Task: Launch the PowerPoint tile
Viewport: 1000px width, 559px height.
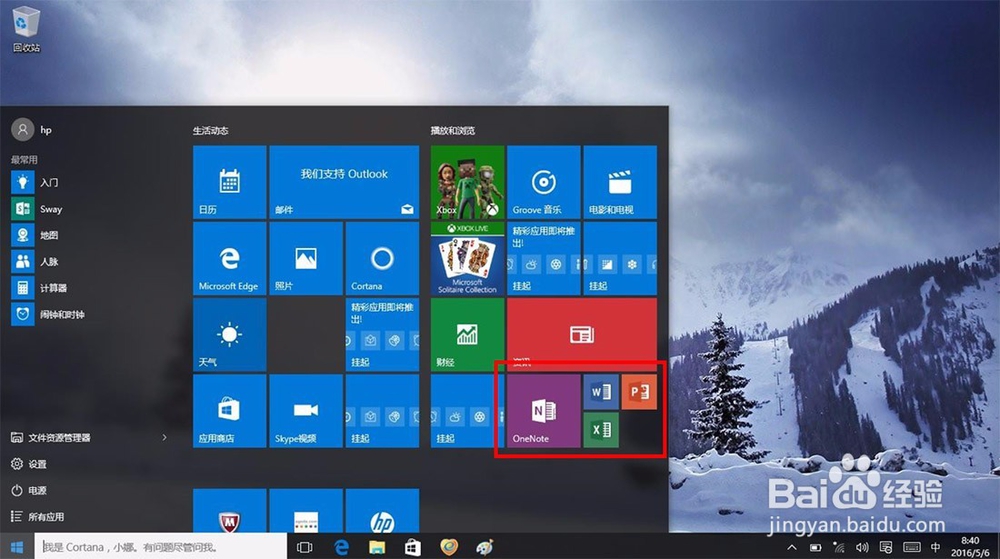Action: tap(639, 392)
